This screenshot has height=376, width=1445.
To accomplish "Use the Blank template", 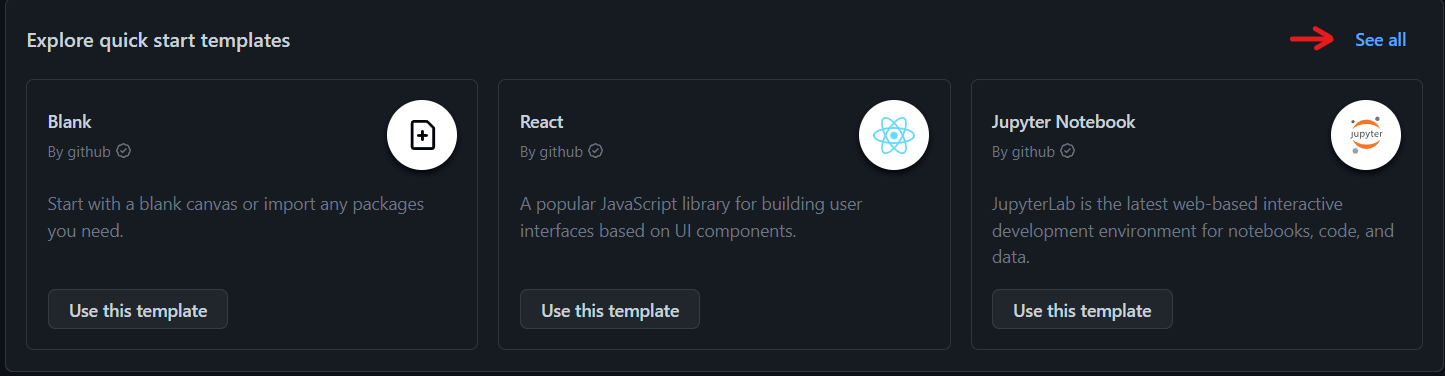I will coord(138,310).
